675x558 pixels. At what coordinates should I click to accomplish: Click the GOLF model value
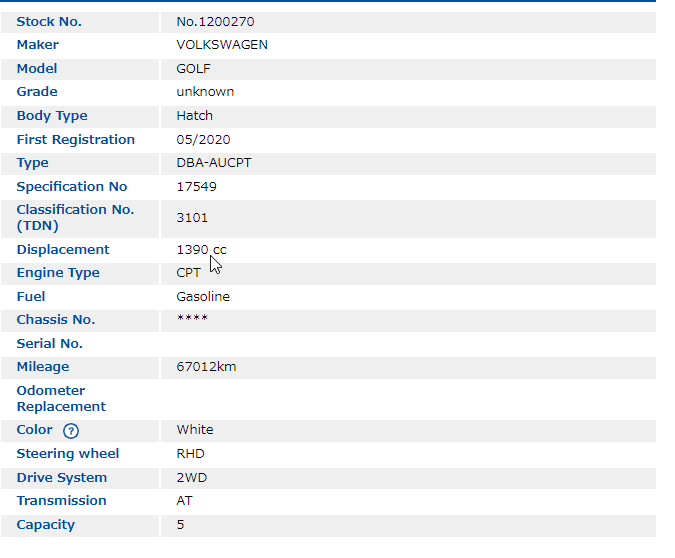[193, 69]
